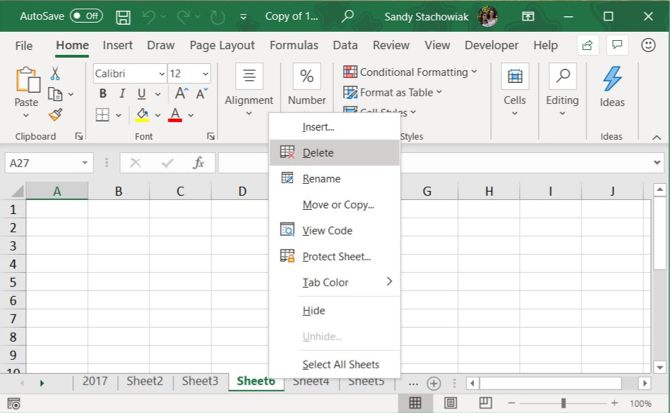670x413 pixels.
Task: Open the Format as Table dropdown
Action: click(x=393, y=92)
